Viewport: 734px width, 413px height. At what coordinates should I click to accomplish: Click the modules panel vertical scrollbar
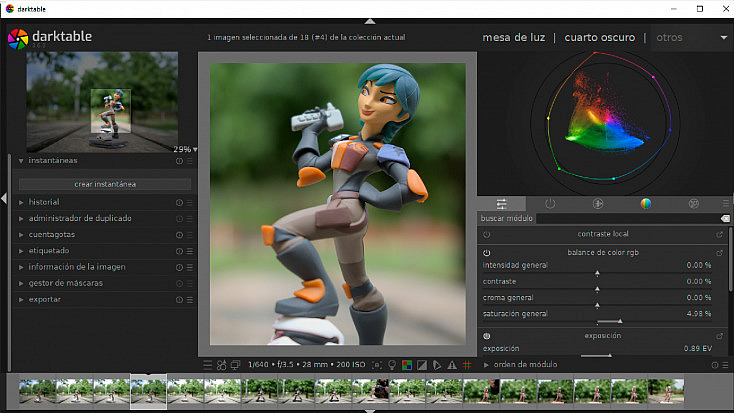[x=730, y=261]
